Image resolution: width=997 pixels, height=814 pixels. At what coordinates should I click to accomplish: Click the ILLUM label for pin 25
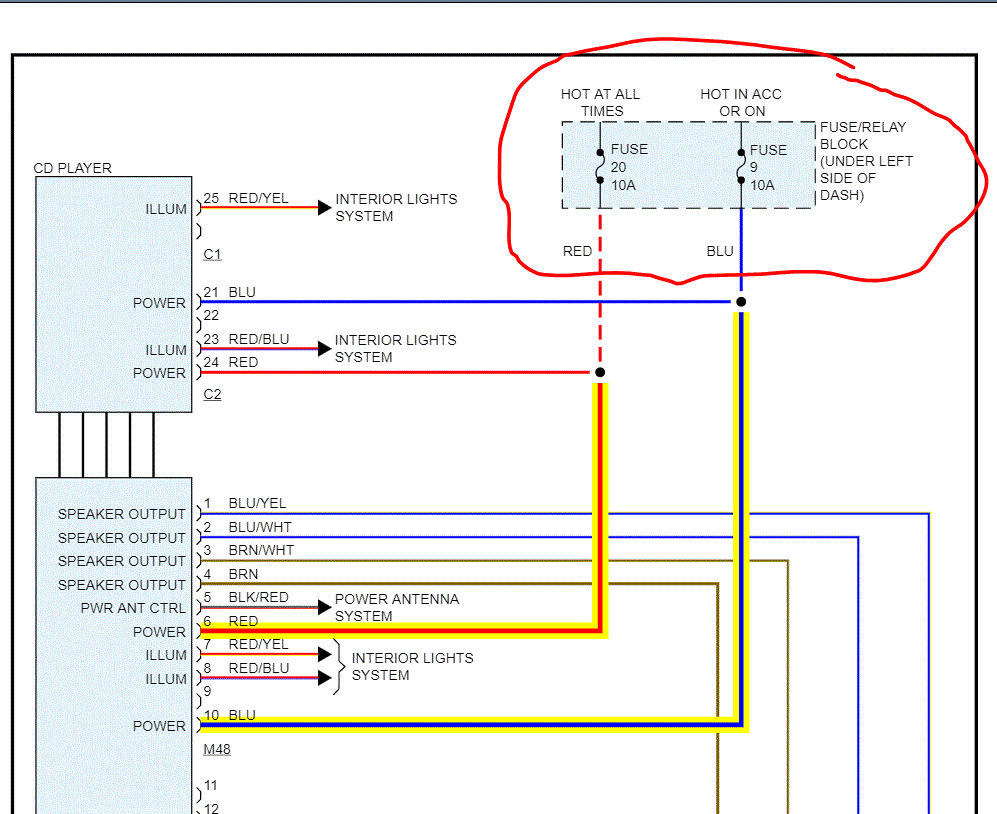pyautogui.click(x=166, y=210)
